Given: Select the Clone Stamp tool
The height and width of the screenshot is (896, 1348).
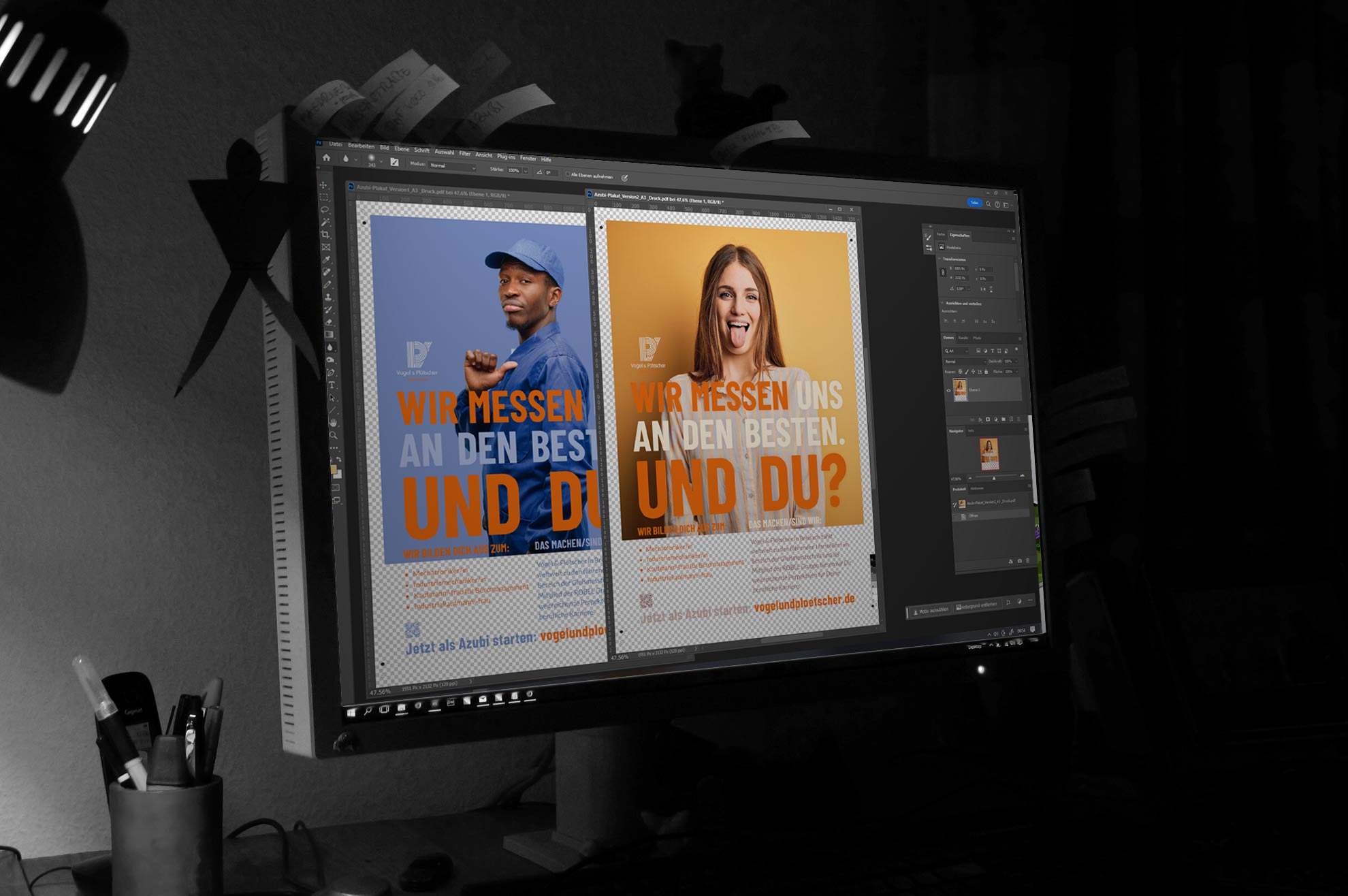Looking at the screenshot, I should click(x=328, y=297).
